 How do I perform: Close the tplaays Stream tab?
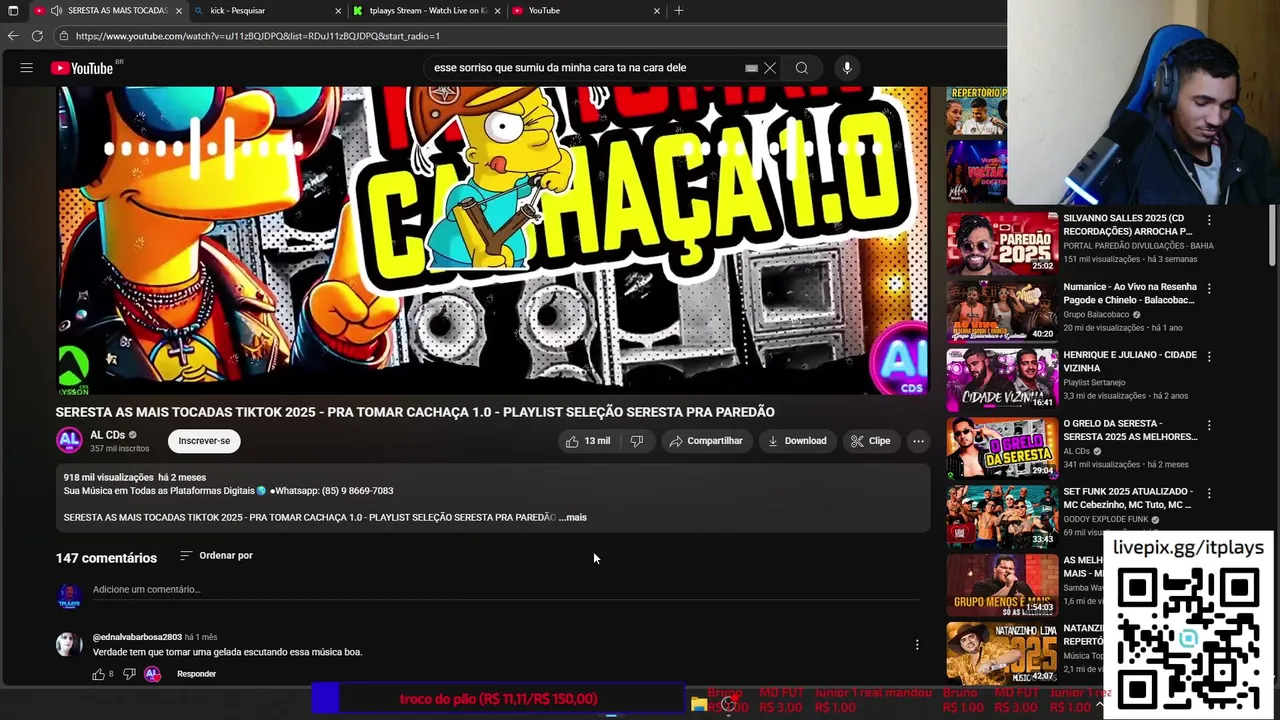coord(497,10)
